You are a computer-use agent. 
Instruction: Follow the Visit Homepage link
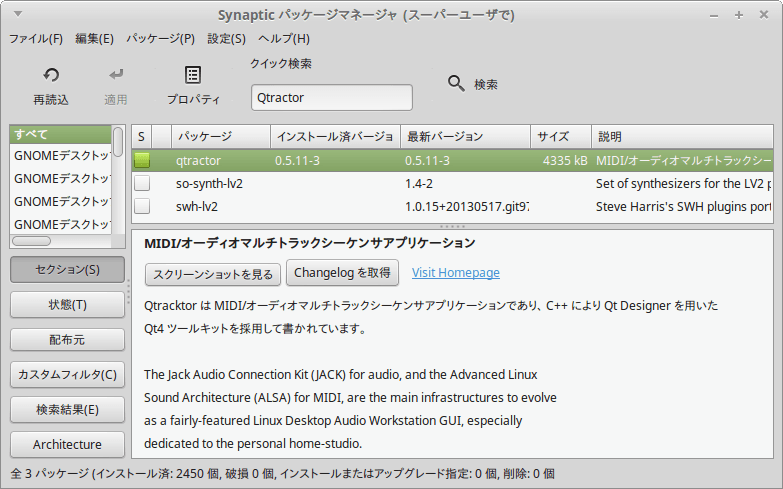coord(455,273)
